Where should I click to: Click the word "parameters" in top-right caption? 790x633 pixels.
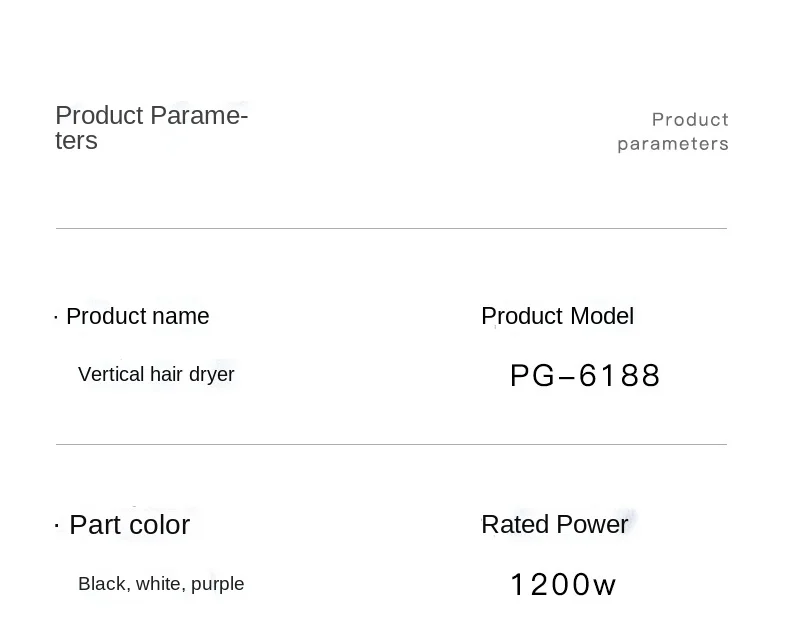tap(673, 144)
